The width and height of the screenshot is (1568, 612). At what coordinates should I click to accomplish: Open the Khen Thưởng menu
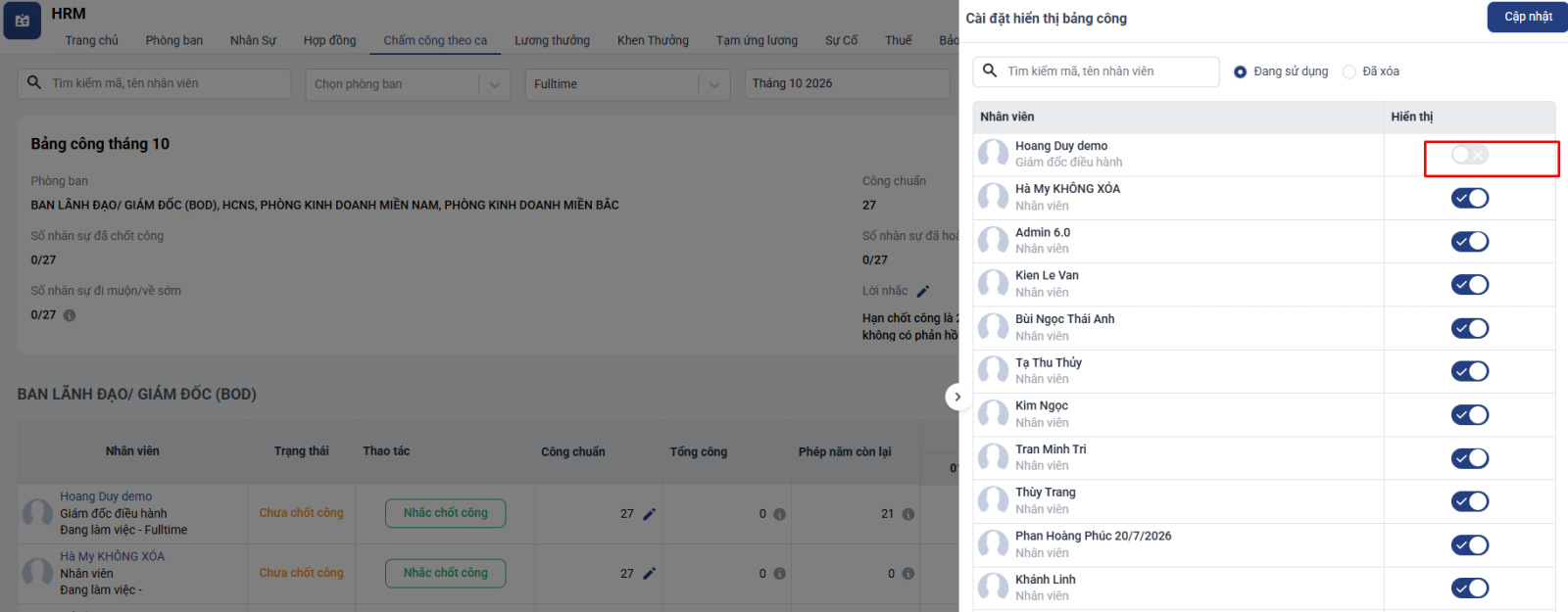click(x=653, y=40)
